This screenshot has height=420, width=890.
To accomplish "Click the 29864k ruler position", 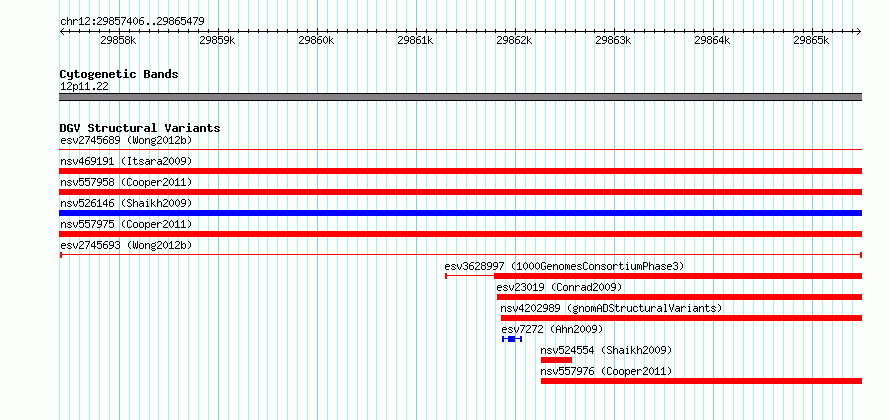I will (x=712, y=40).
